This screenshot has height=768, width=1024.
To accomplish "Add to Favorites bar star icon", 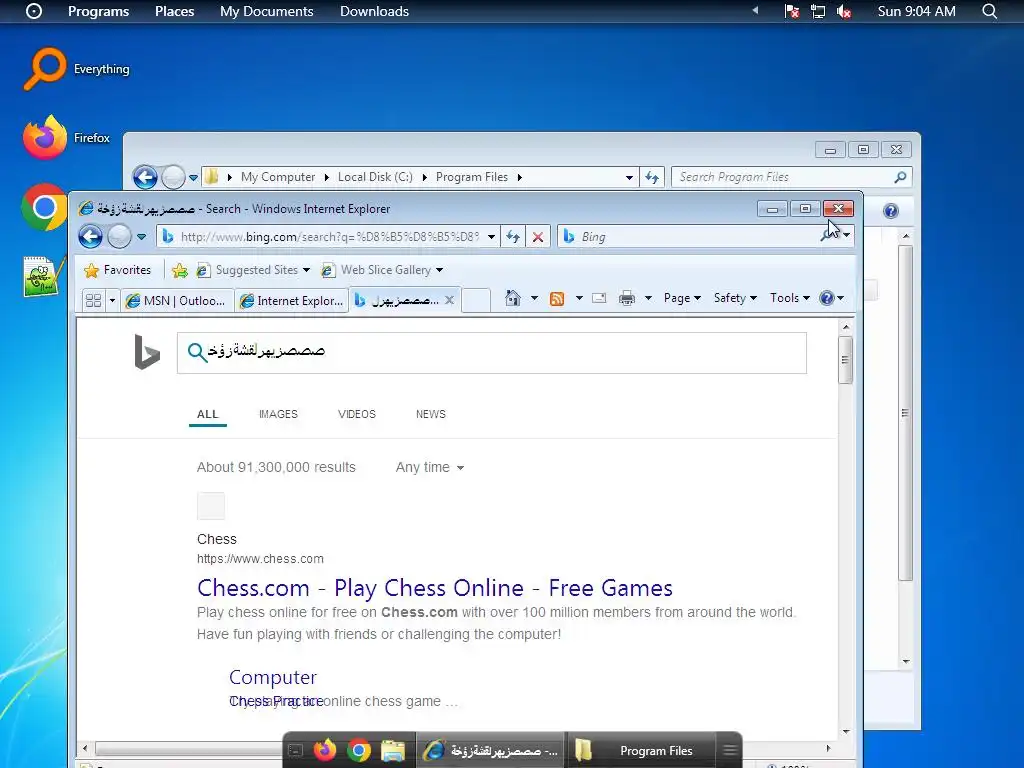I will (x=180, y=270).
